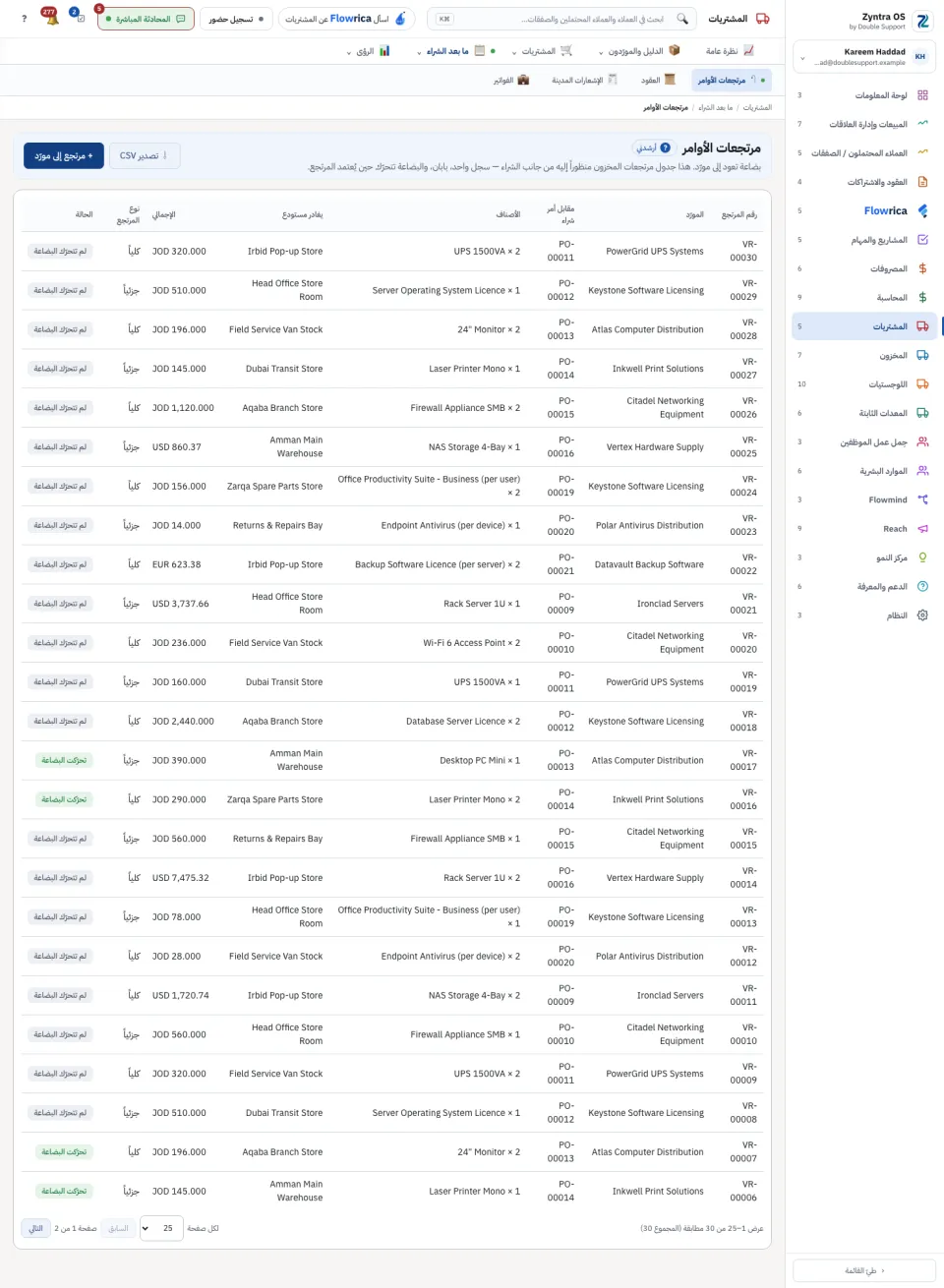Expand the الرؤى insights menu

(x=369, y=51)
